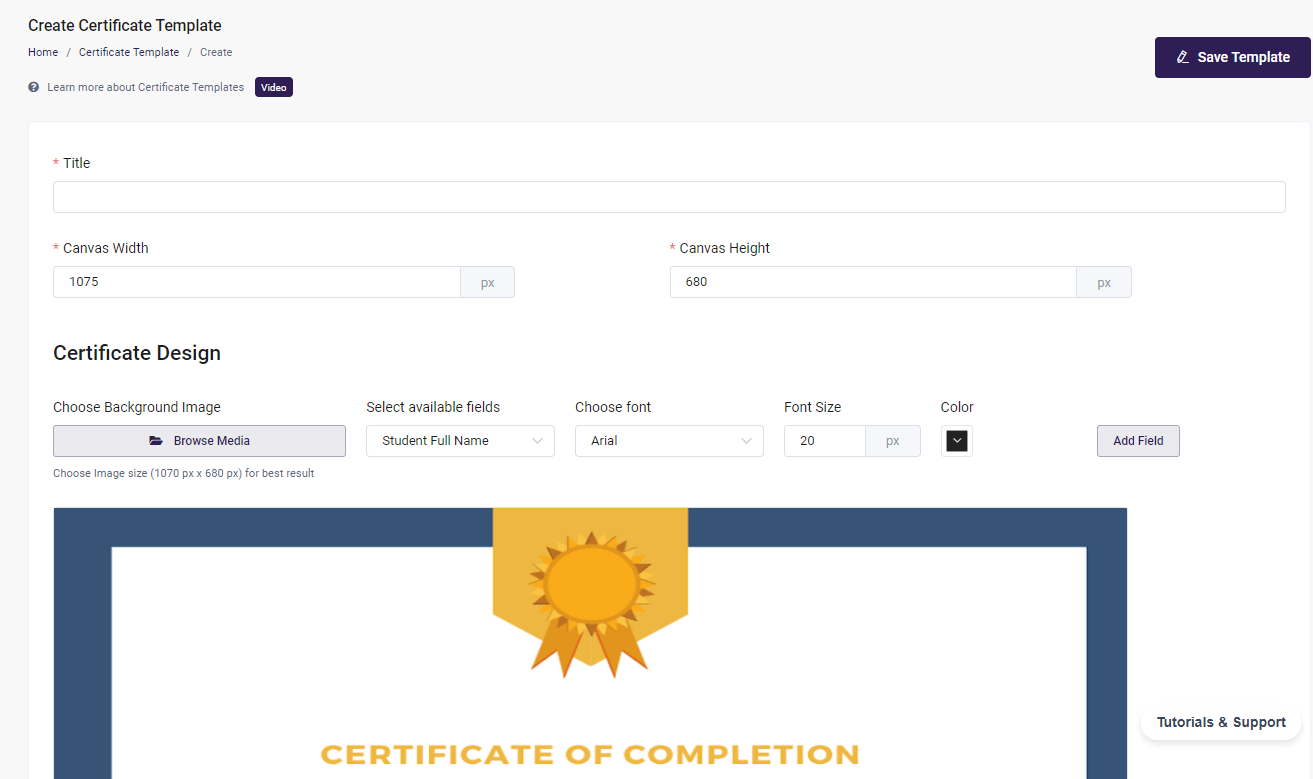
Task: Open the color picker dropdown arrow
Action: (957, 440)
